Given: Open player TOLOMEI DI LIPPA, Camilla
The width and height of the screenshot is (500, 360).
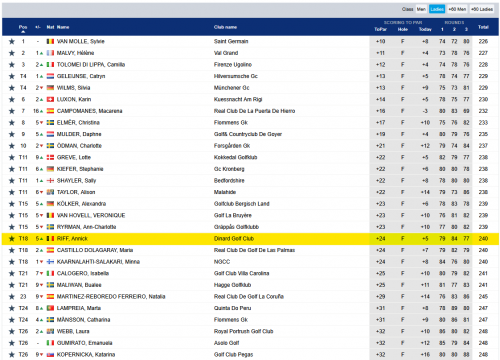Looking at the screenshot, I should coord(91,65).
